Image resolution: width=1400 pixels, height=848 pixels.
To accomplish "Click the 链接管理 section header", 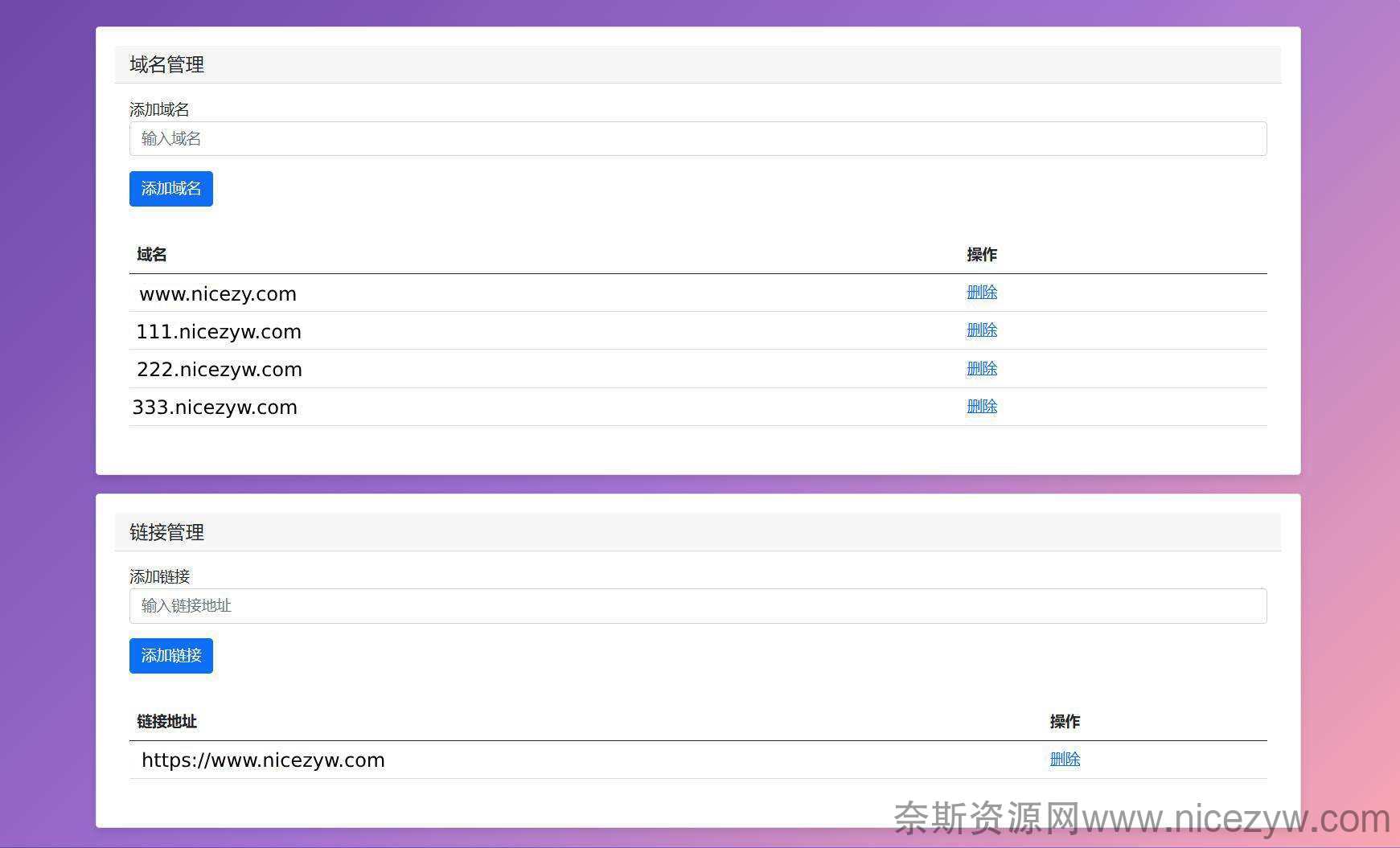I will point(167,532).
